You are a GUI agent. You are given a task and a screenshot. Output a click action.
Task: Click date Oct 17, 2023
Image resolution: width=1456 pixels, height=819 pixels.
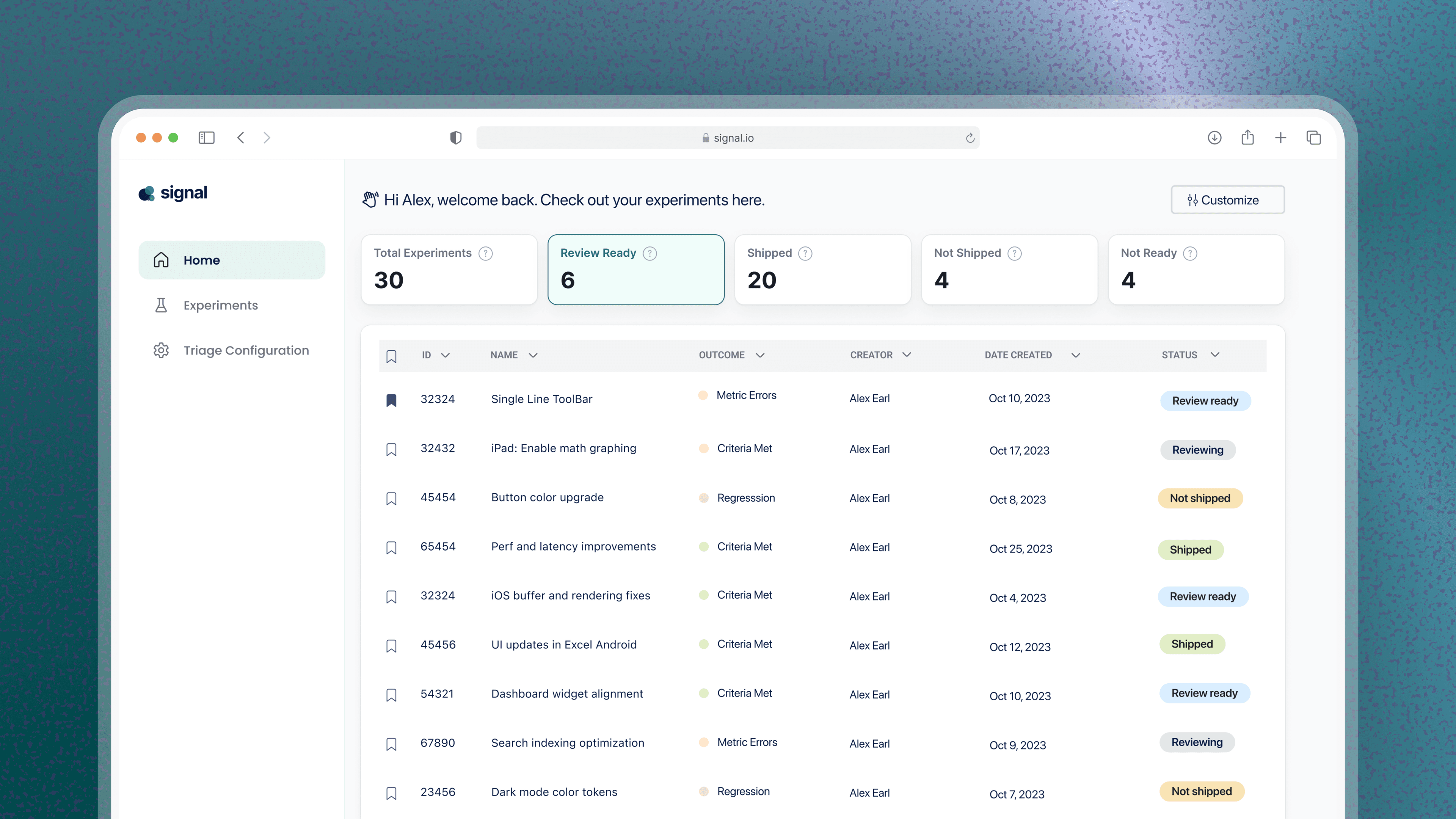click(1019, 450)
